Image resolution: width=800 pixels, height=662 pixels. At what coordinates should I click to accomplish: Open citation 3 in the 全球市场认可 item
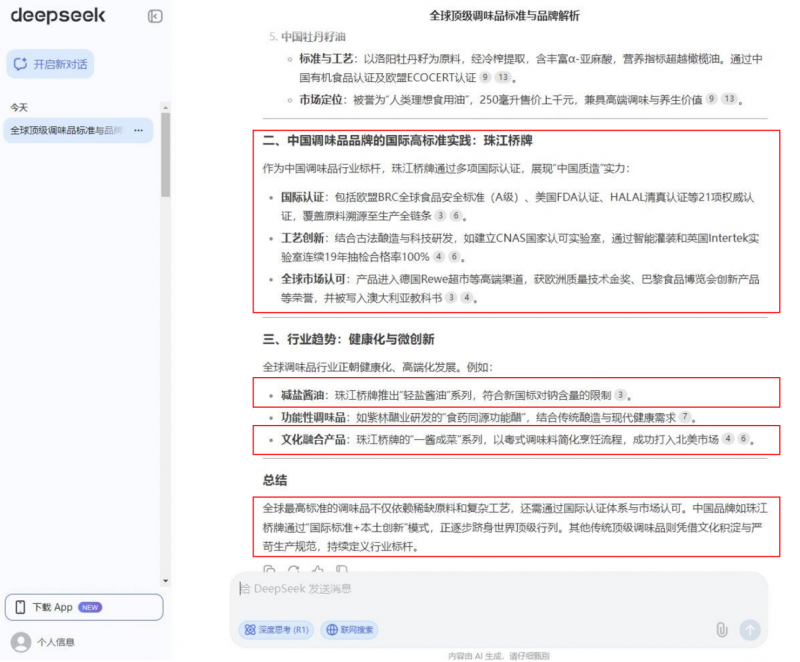[x=451, y=297]
